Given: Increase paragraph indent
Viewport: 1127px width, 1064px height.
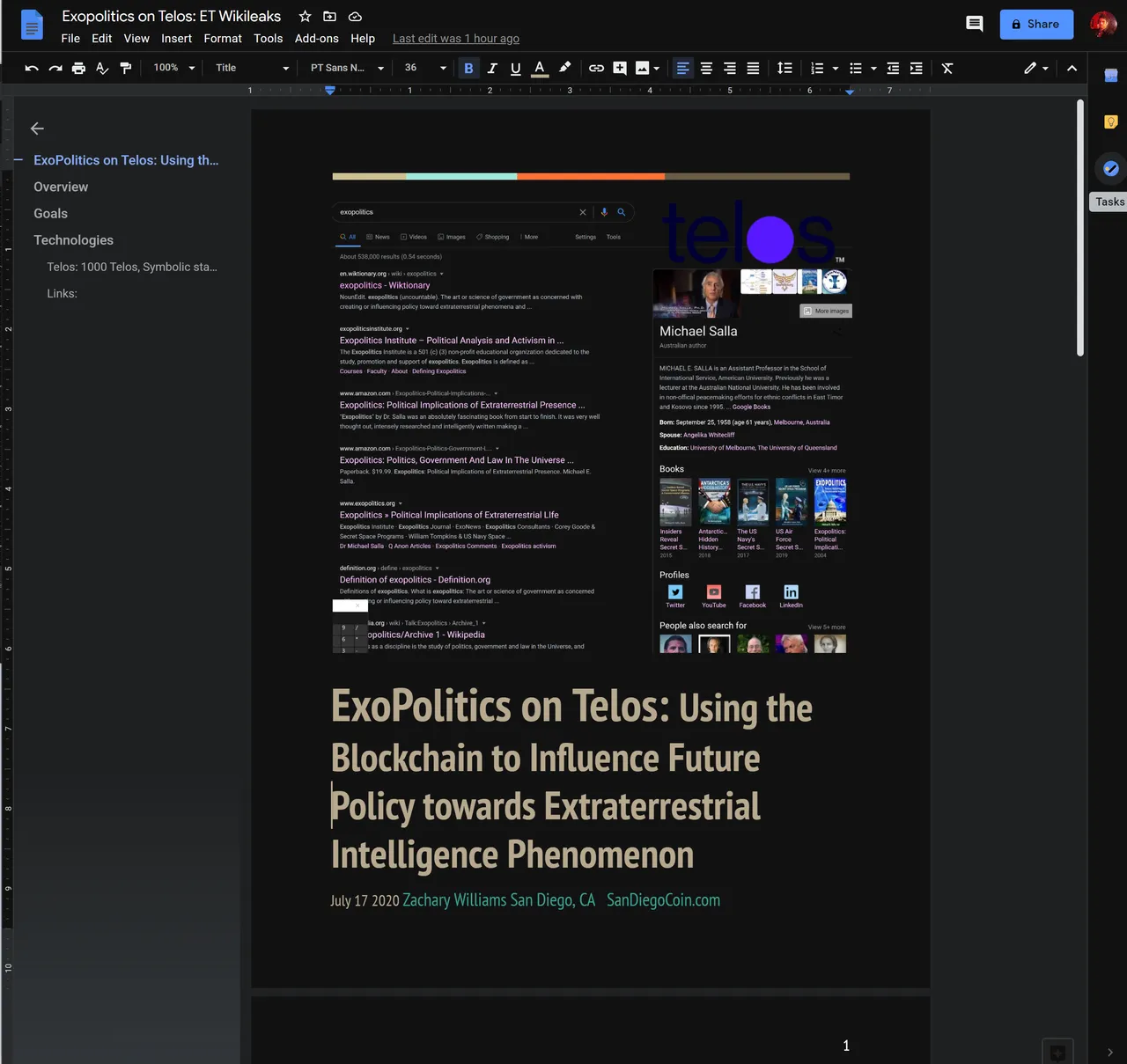Looking at the screenshot, I should pos(917,68).
